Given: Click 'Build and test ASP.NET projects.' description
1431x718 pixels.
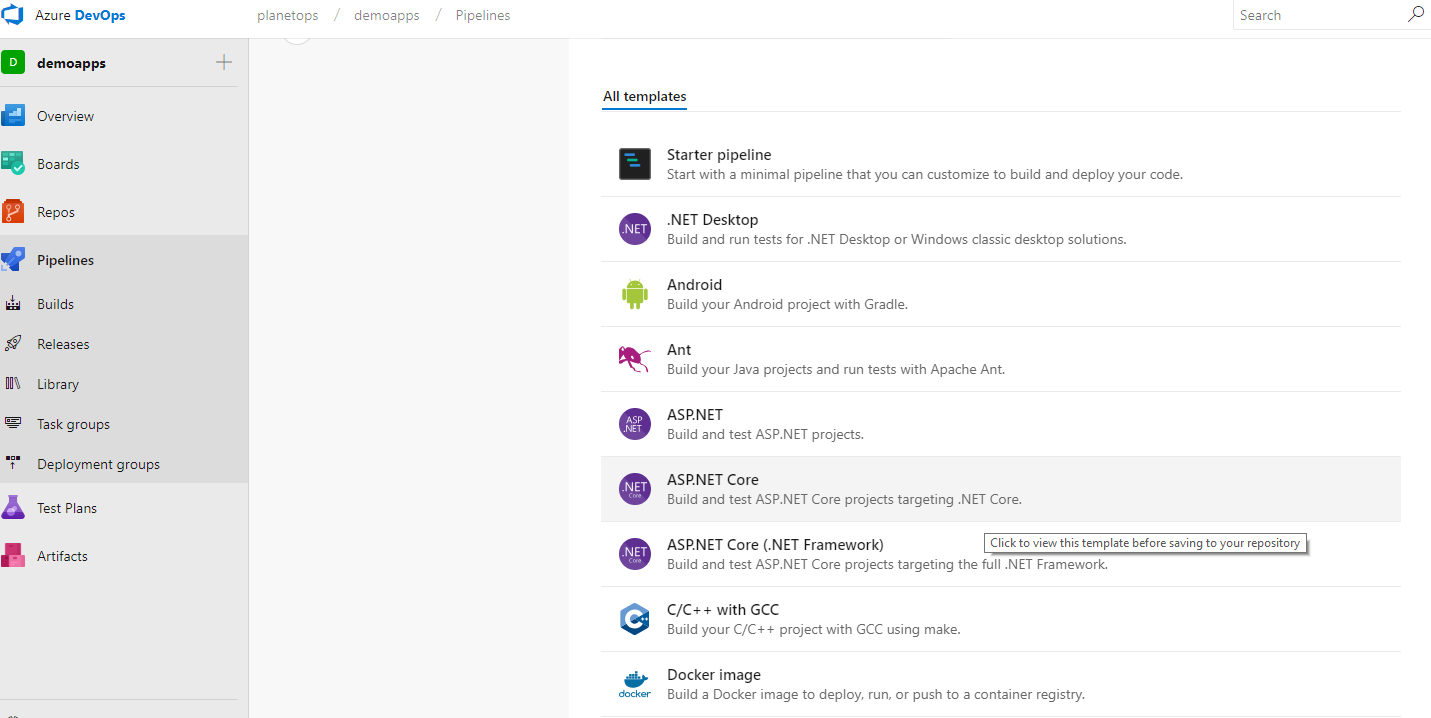Looking at the screenshot, I should pyautogui.click(x=765, y=434).
